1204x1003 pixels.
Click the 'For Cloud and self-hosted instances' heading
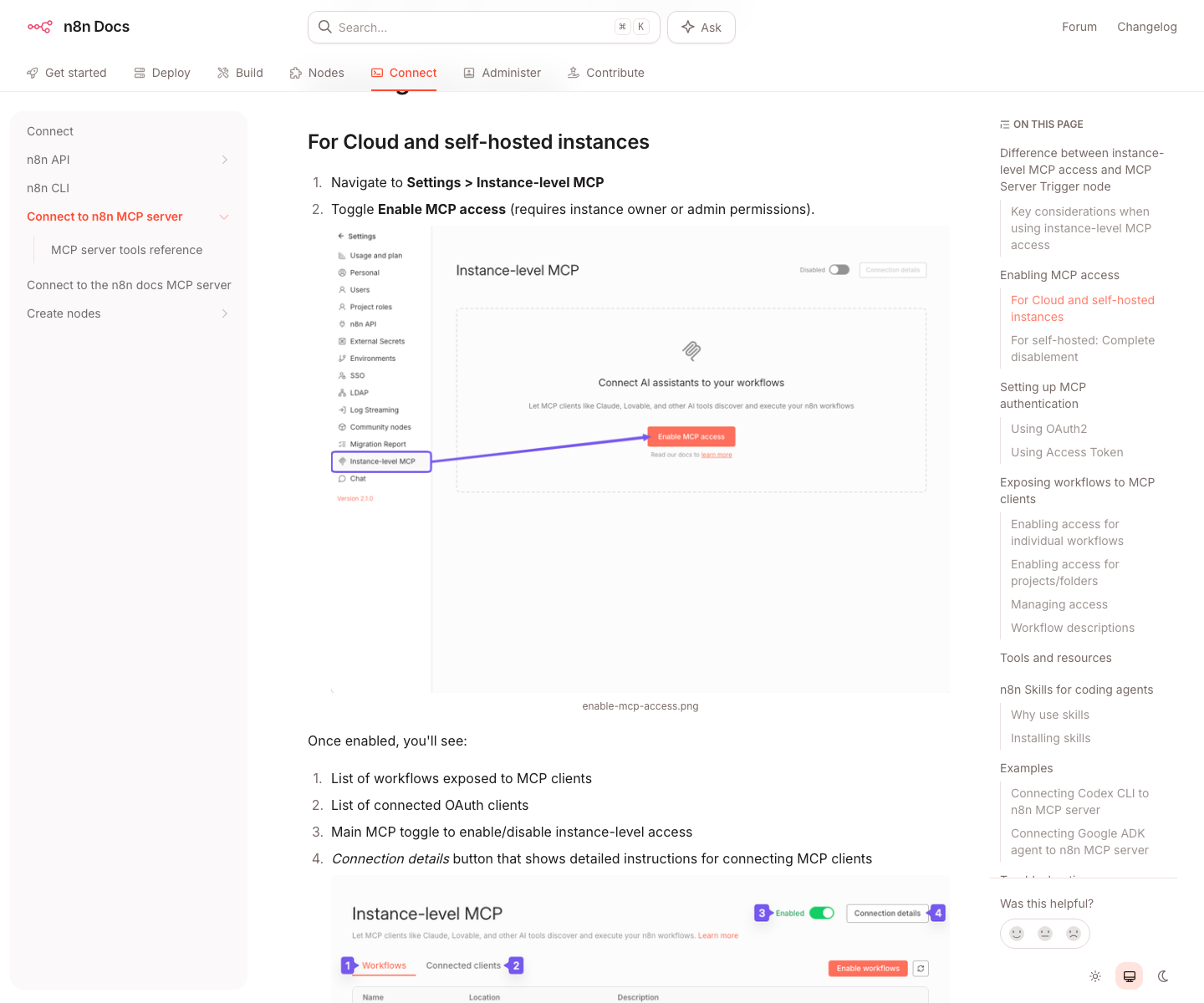click(x=478, y=142)
